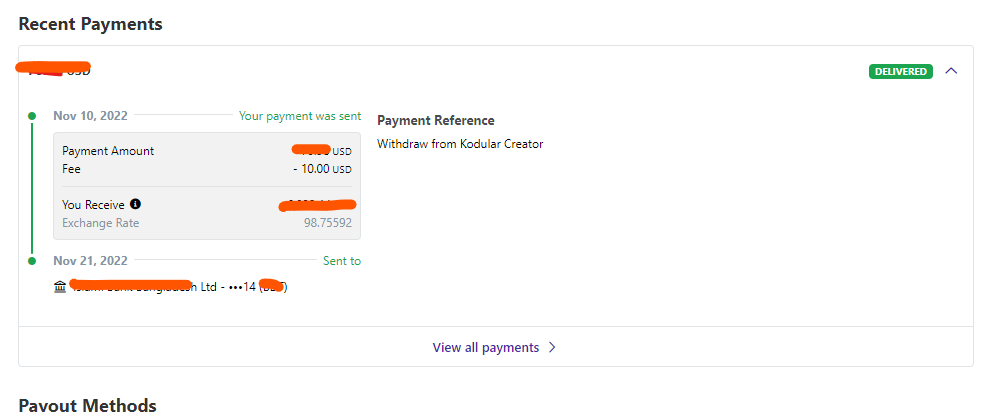Click the info icon beside You Receive
This screenshot has width=990, height=412.
[x=136, y=205]
